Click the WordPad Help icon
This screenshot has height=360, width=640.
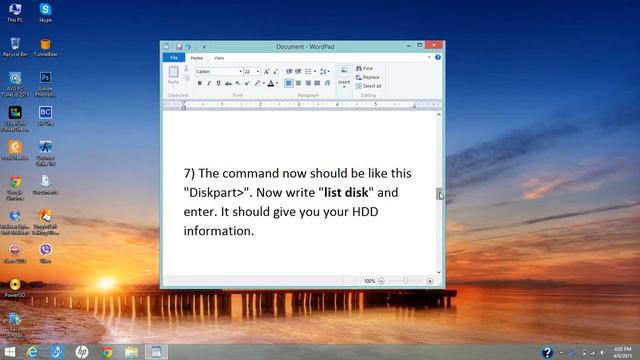[438, 57]
